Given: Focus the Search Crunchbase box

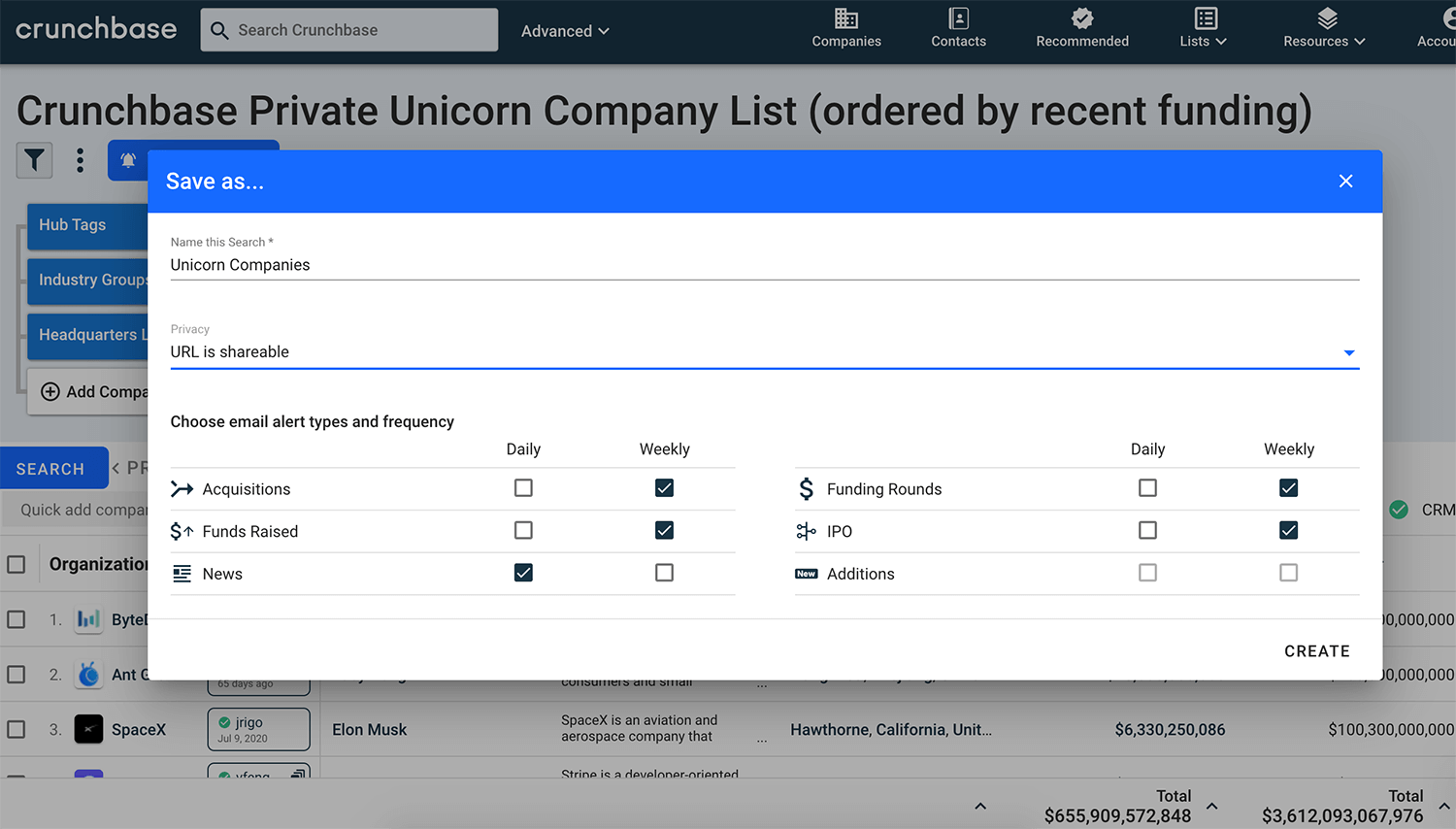Looking at the screenshot, I should click(x=349, y=30).
